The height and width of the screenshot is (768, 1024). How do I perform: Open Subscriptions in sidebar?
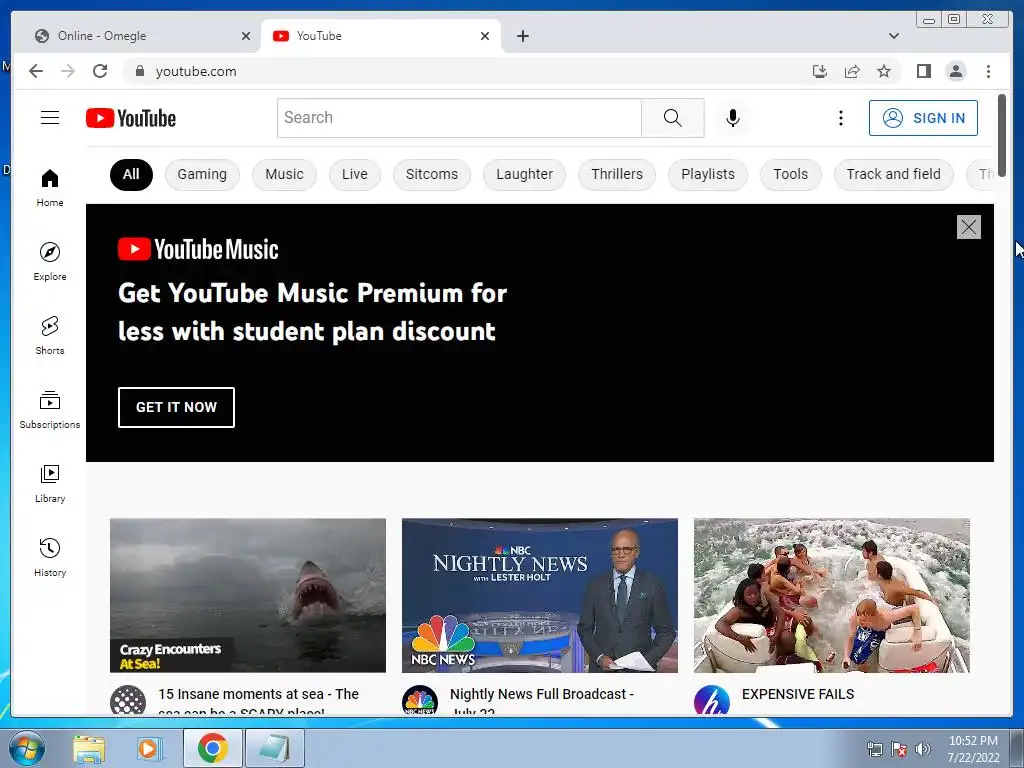[x=50, y=409]
